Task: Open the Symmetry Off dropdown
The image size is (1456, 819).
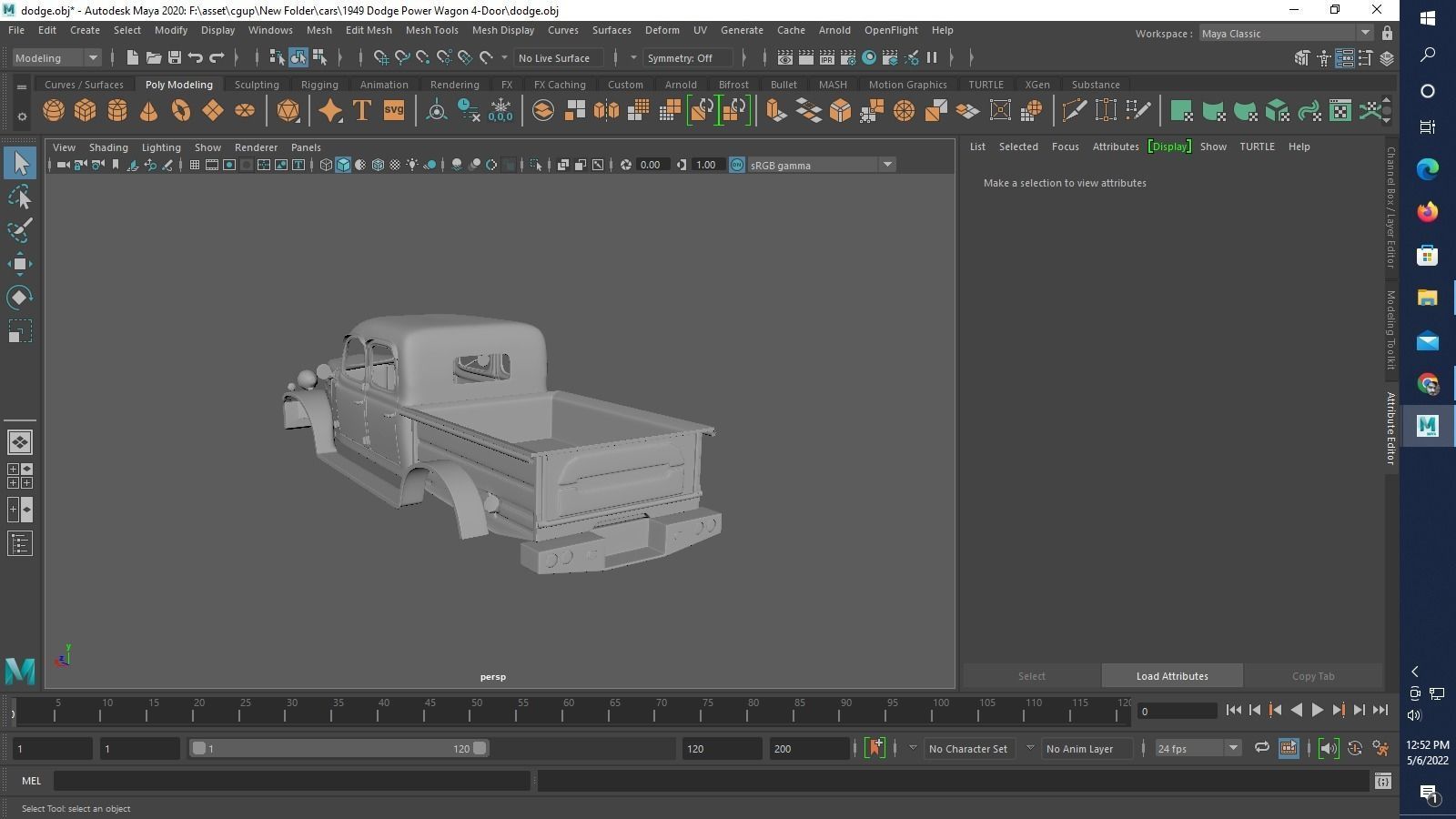Action: pos(688,58)
